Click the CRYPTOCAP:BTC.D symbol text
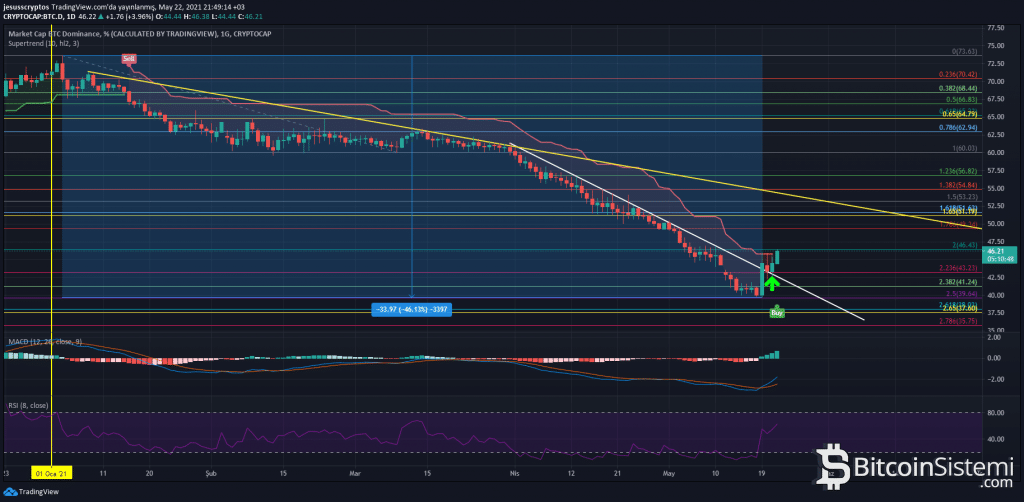Image resolution: width=1024 pixels, height=502 pixels. point(35,17)
